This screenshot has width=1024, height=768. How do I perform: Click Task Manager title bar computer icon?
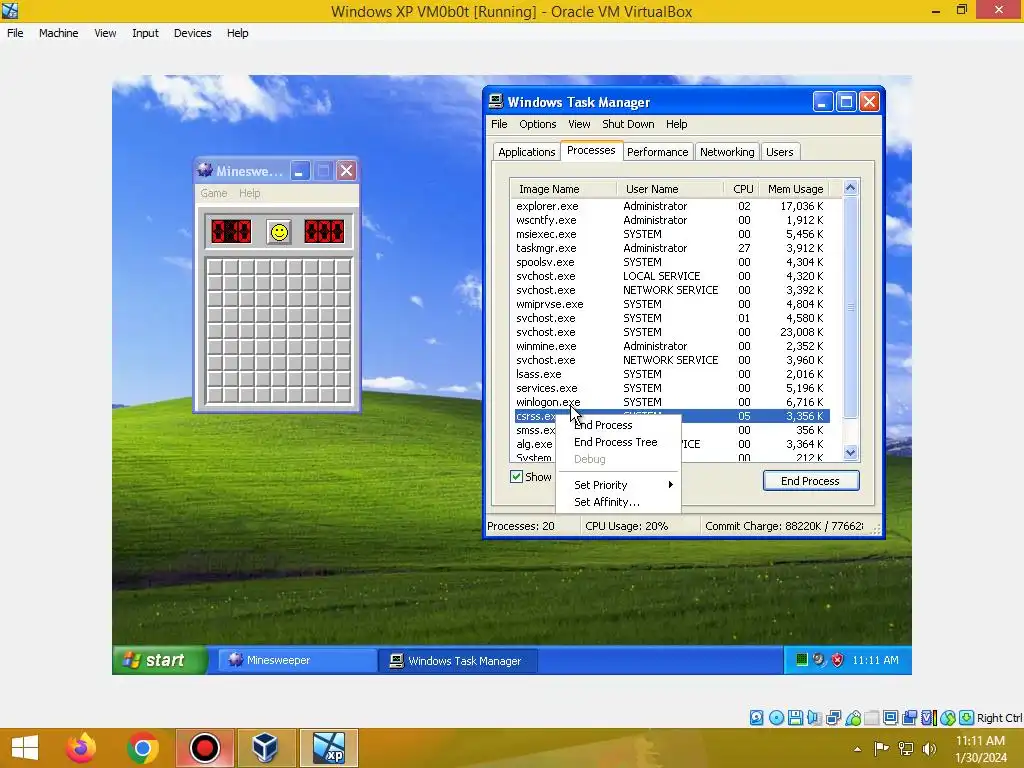tap(496, 101)
